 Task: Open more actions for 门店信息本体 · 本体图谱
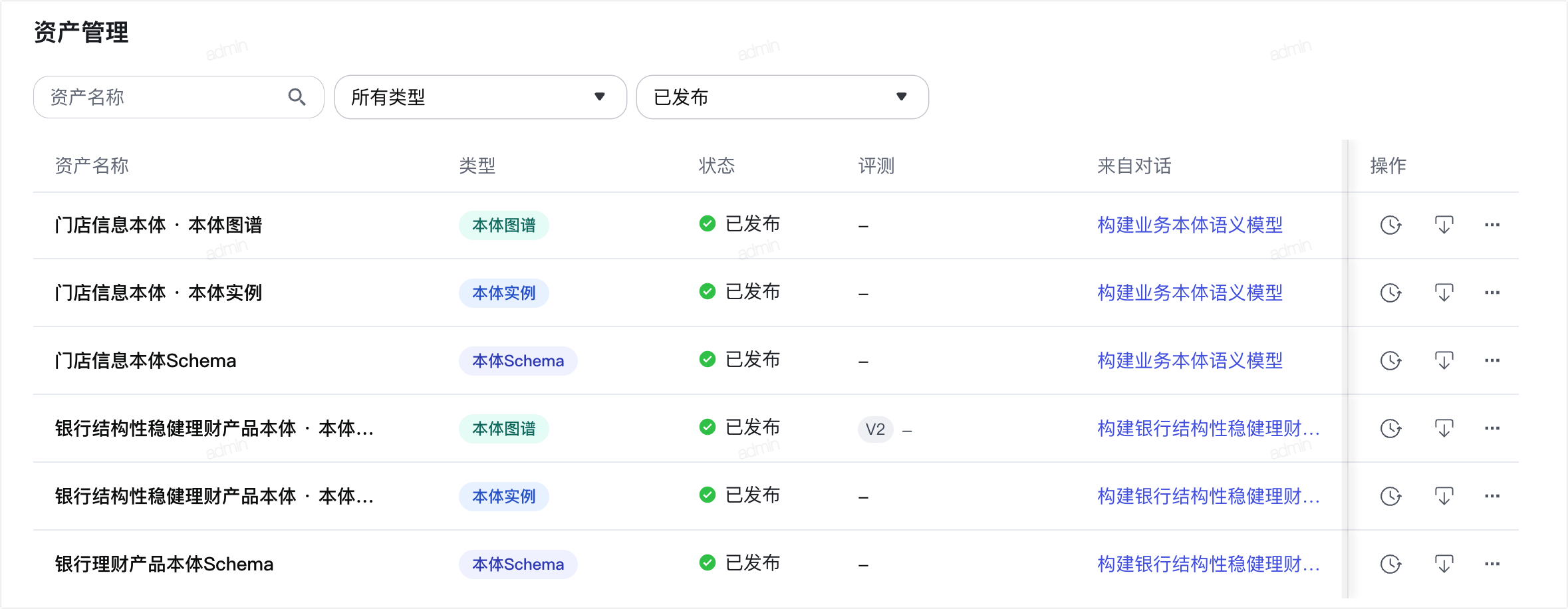click(1492, 225)
